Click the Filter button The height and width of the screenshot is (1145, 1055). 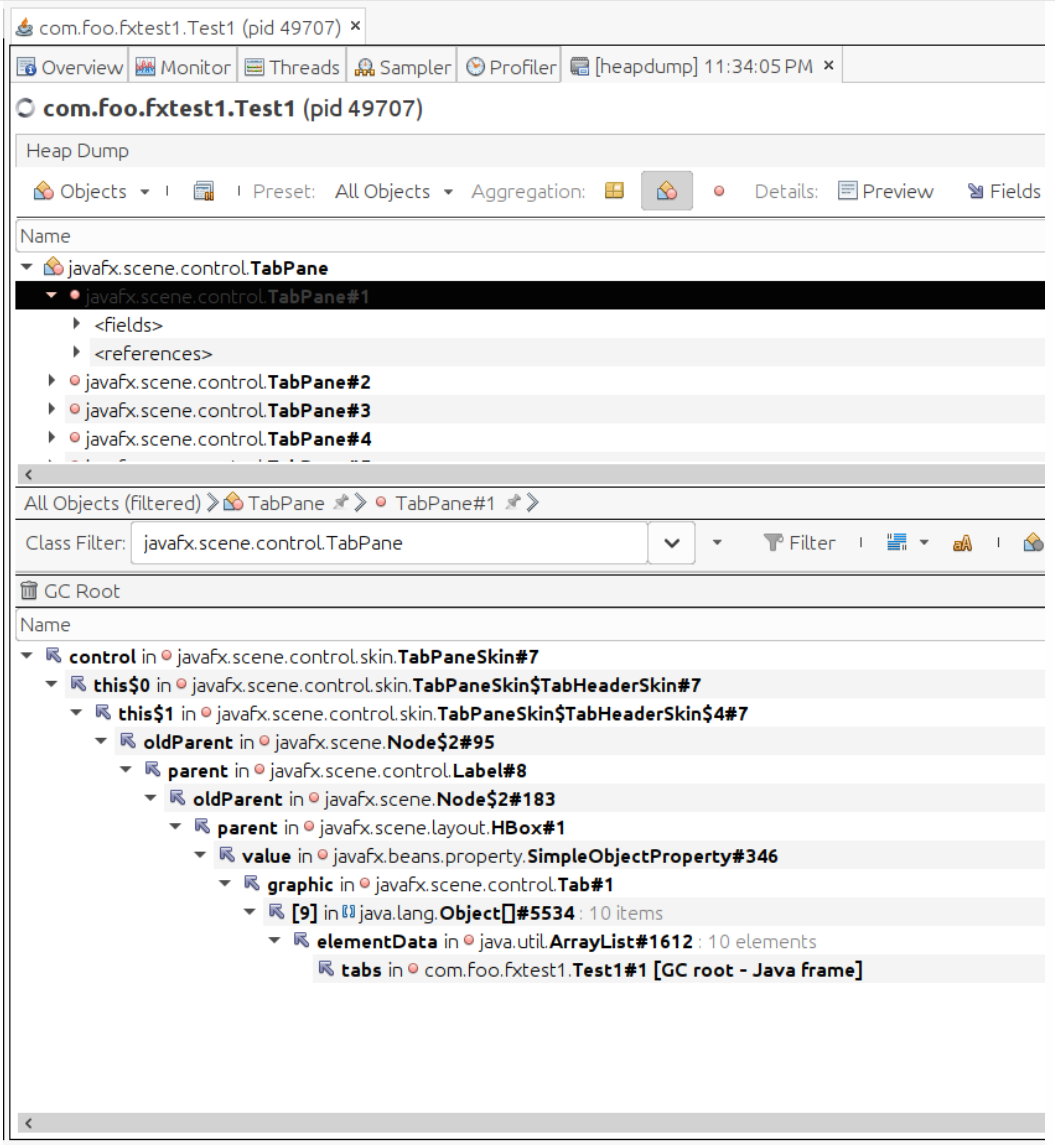click(x=799, y=543)
